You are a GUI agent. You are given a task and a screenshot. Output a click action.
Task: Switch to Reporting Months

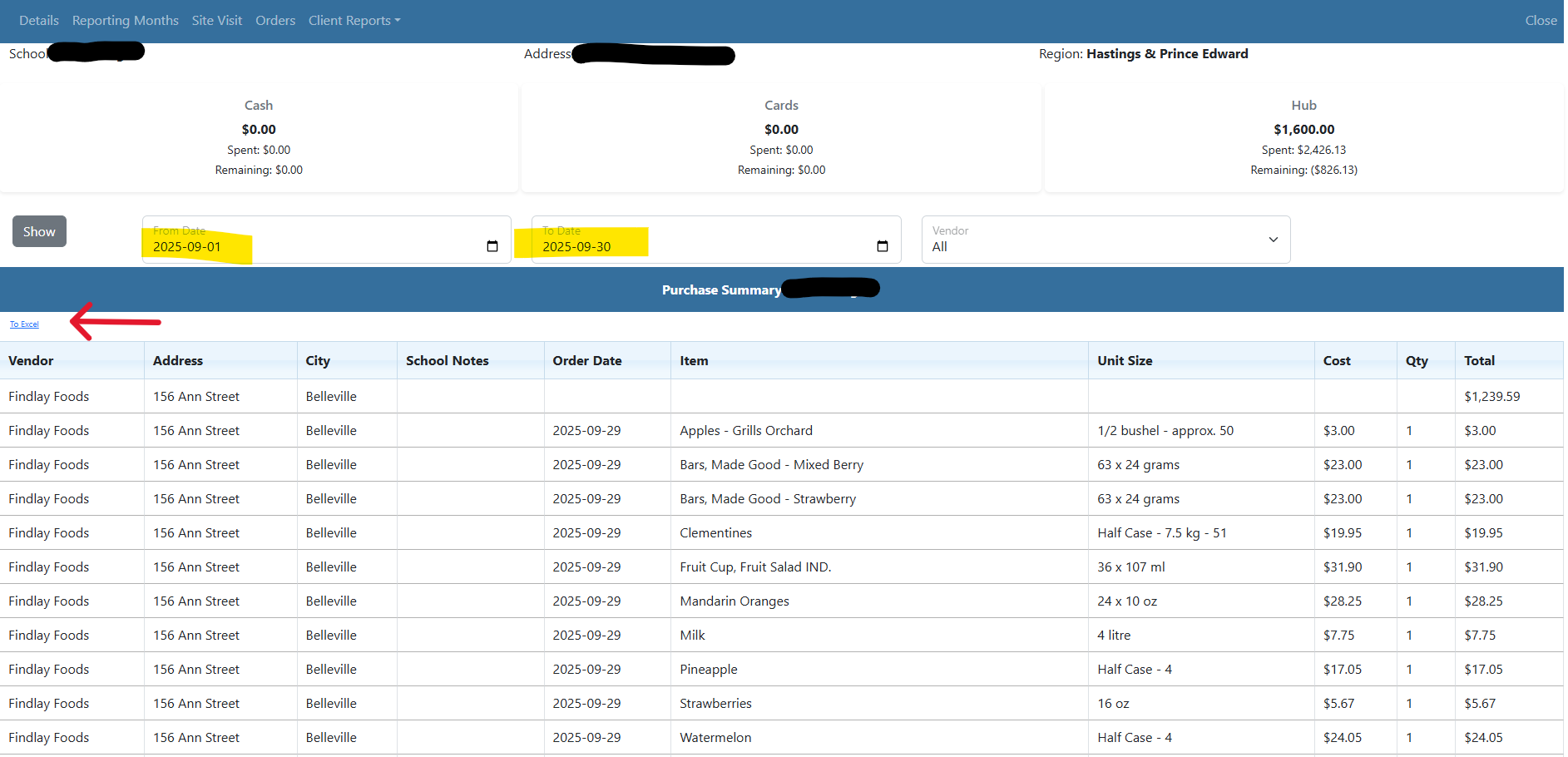125,21
